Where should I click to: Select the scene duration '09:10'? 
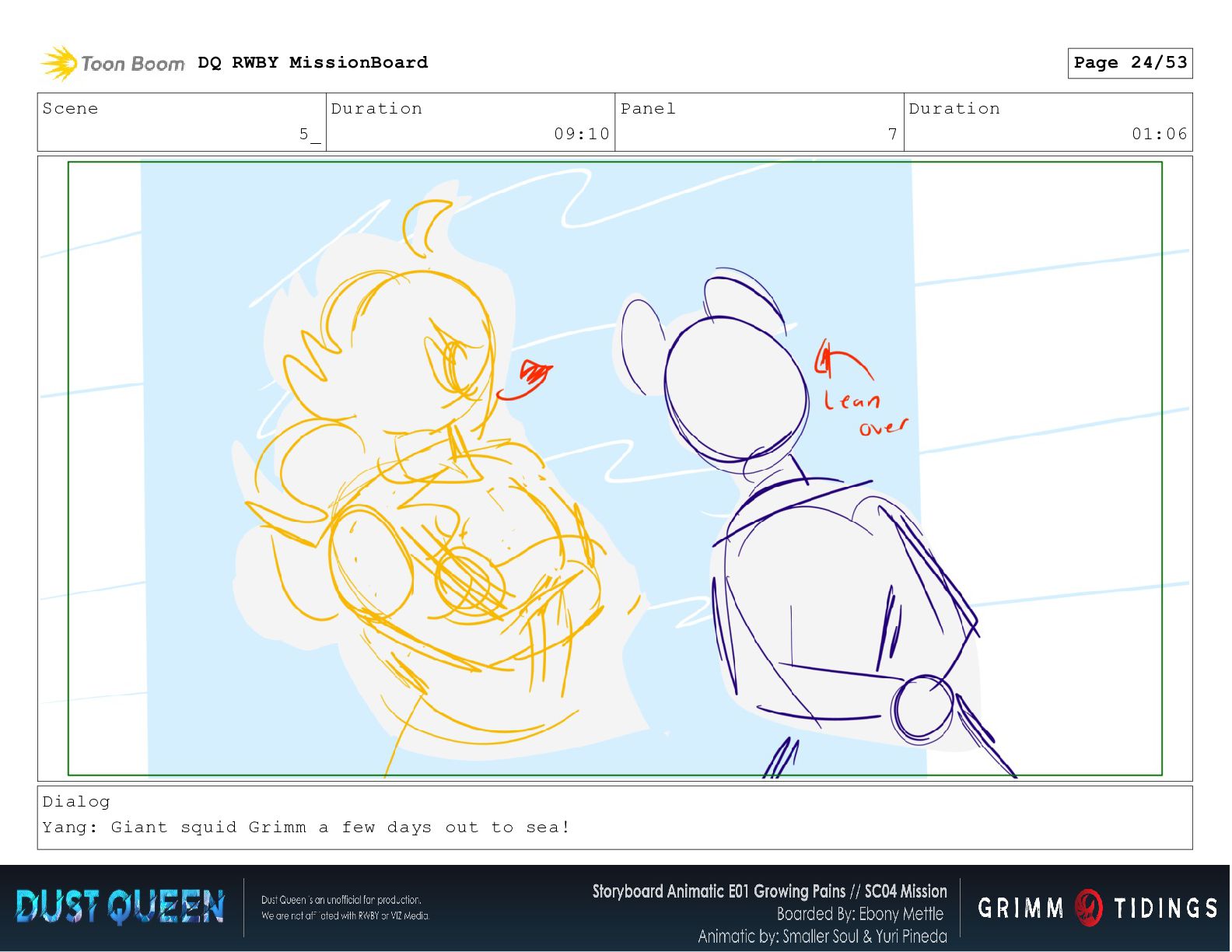pos(582,134)
